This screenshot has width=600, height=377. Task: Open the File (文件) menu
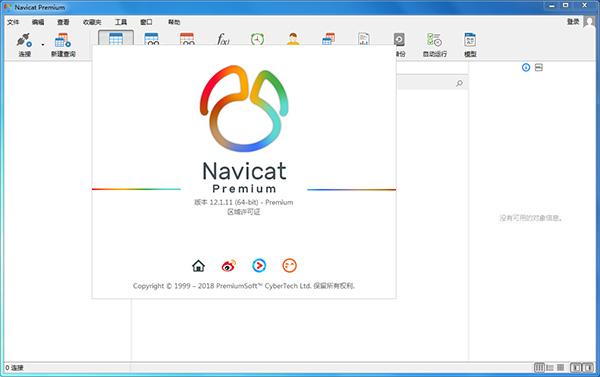click(x=13, y=22)
